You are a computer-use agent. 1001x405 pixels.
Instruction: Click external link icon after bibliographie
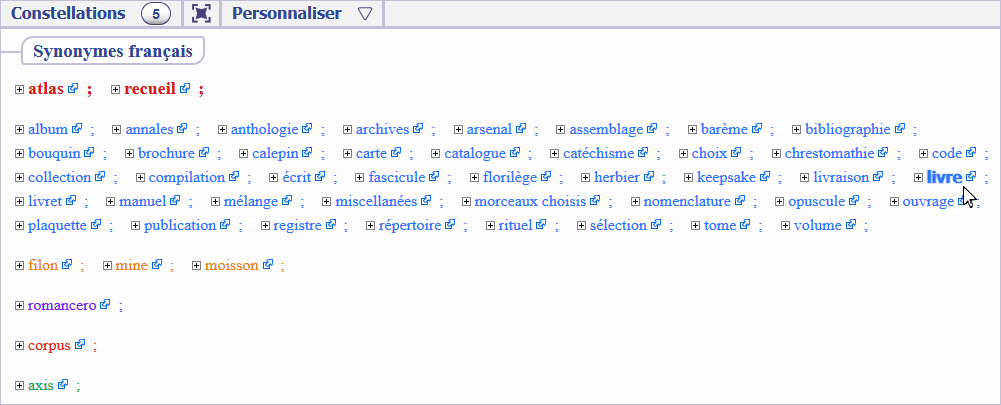[x=900, y=129]
